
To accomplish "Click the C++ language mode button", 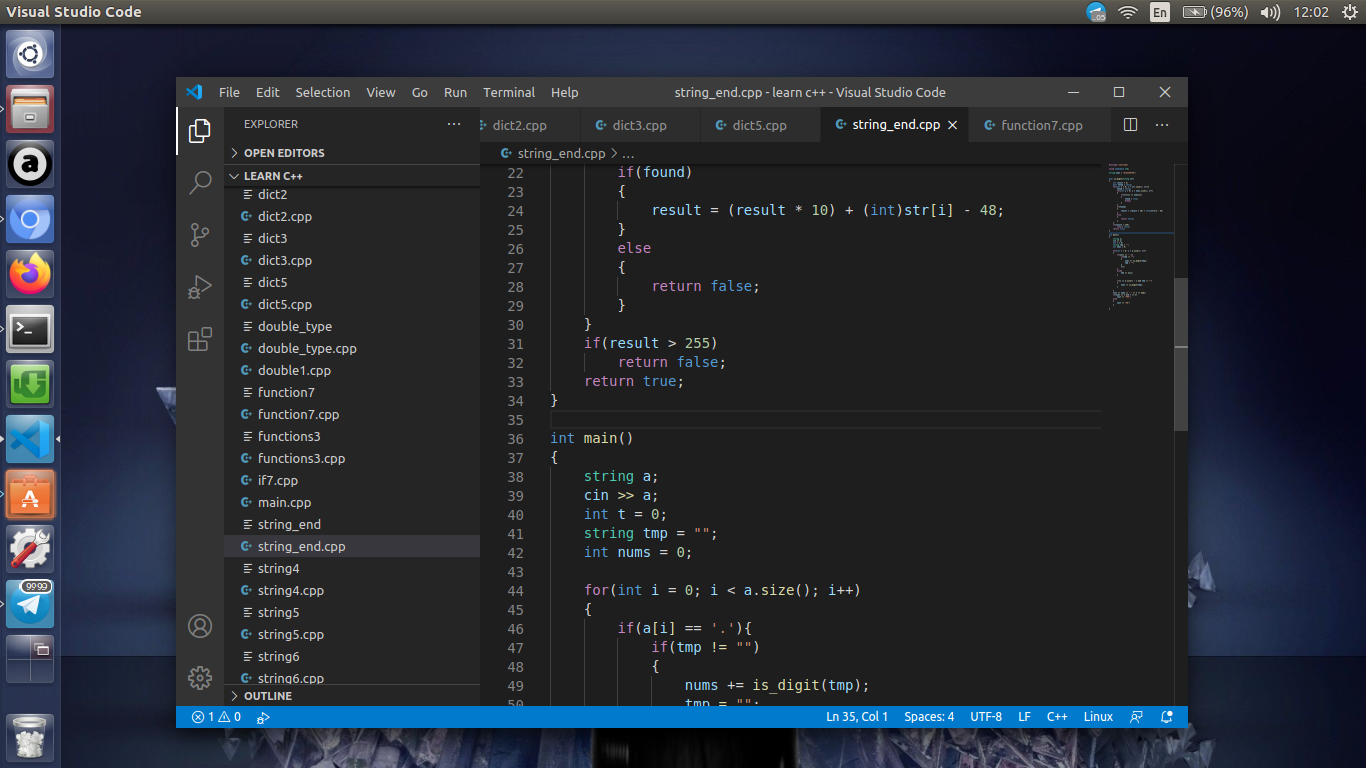I will point(1057,717).
